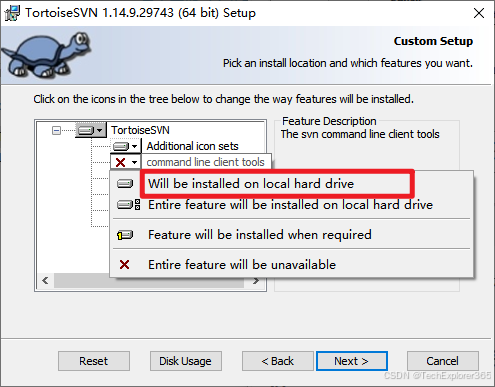Click hard drive icon beside 'Will be installed'

(125, 184)
